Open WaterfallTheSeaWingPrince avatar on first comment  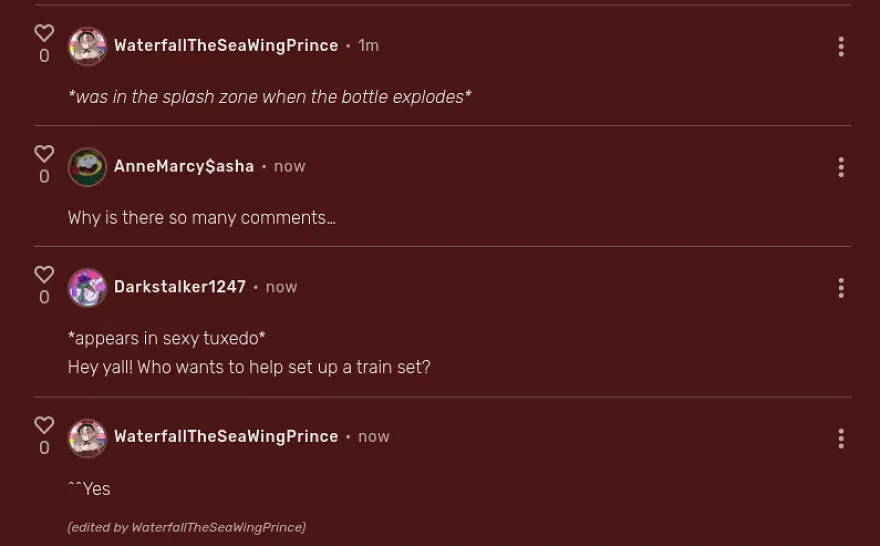87,46
